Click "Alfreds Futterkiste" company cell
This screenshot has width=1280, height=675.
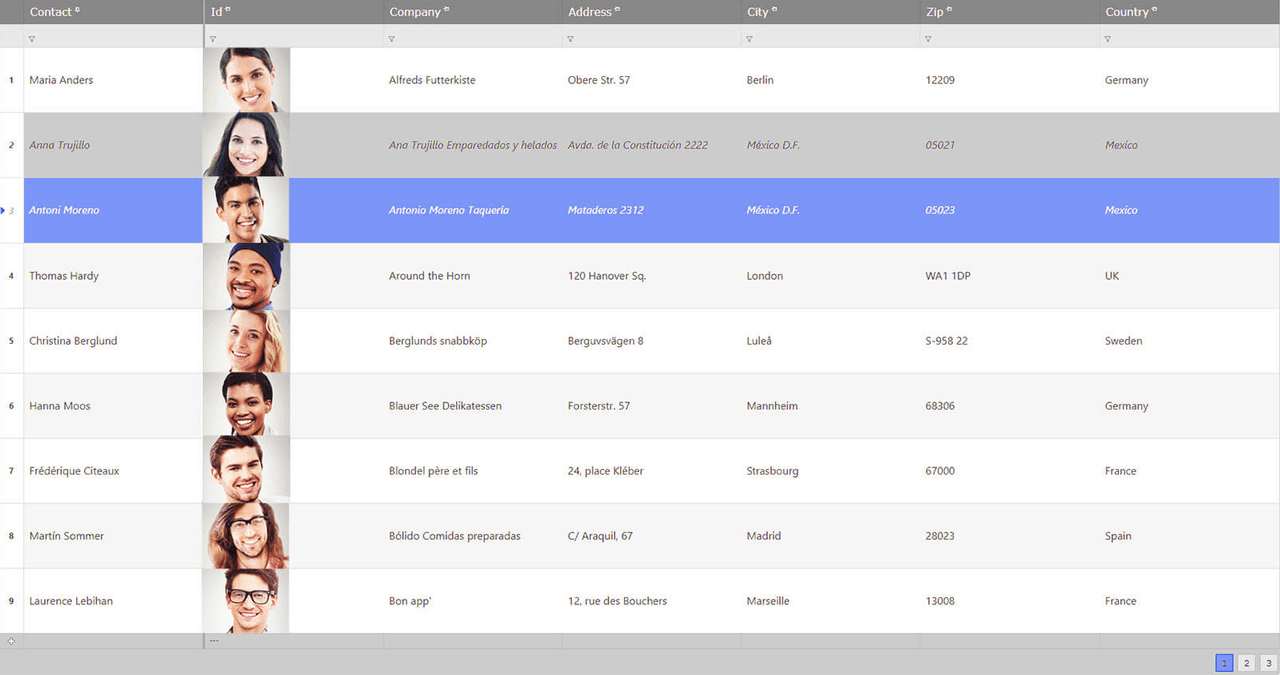[432, 80]
